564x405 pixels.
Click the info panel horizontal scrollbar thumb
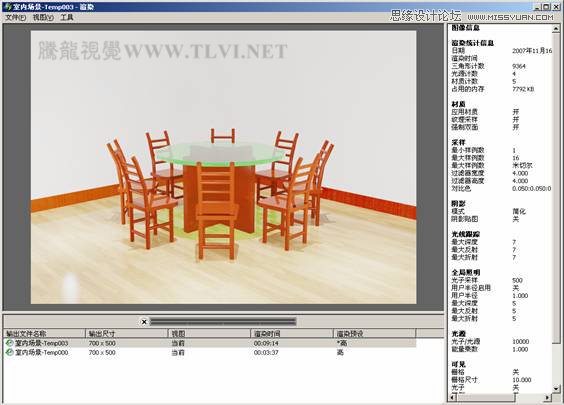(x=486, y=397)
